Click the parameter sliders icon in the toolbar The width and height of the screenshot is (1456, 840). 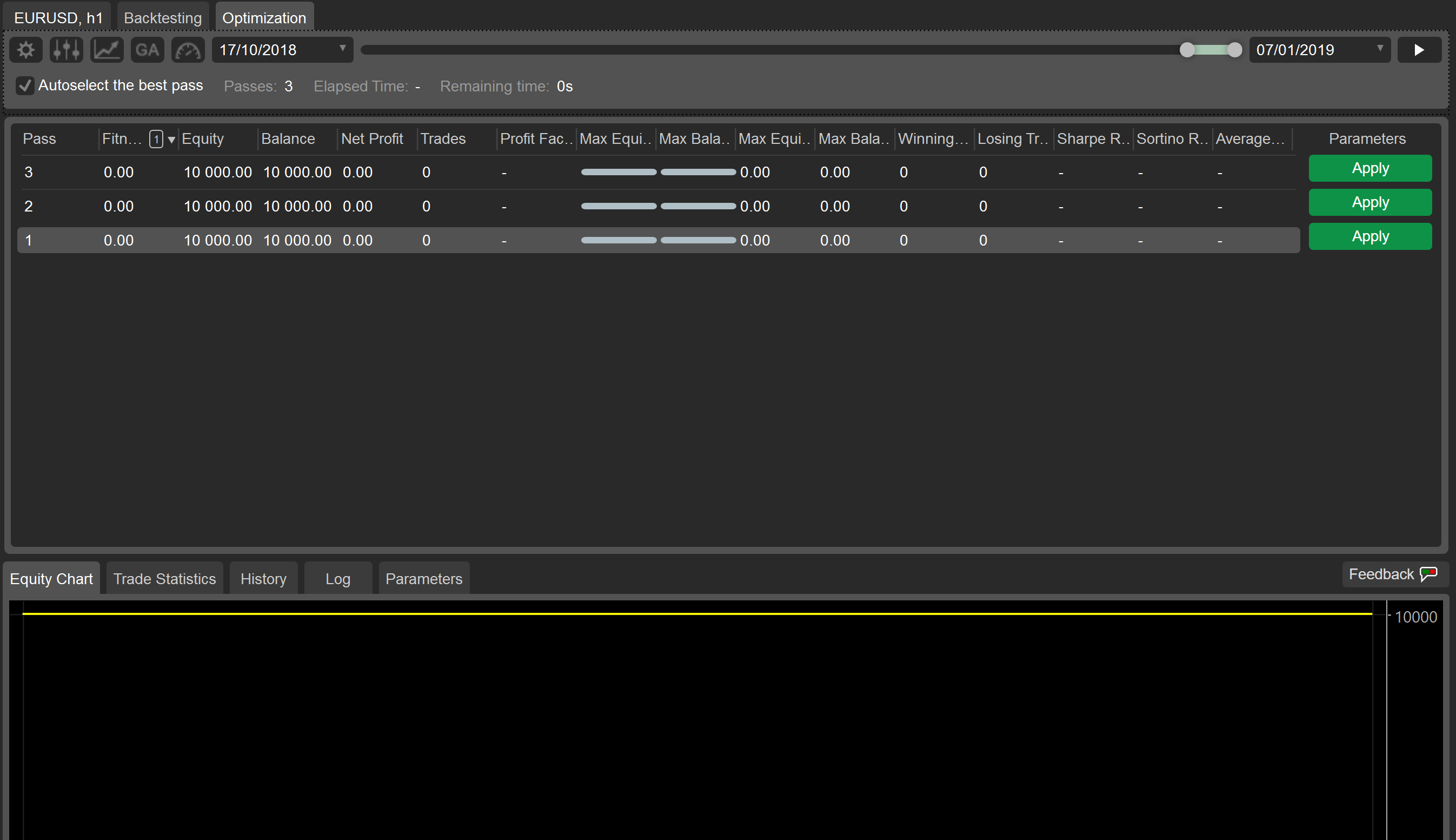pos(67,50)
